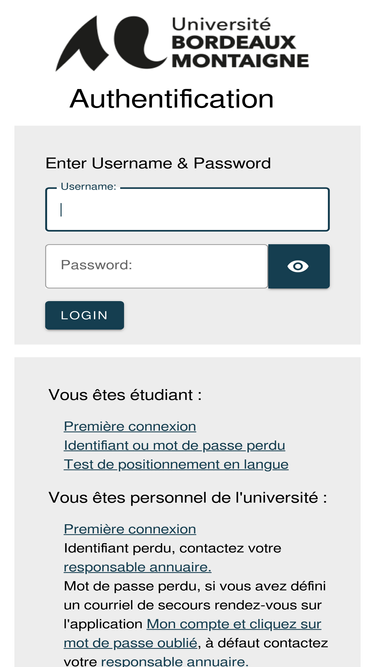
Task: Focus the Password input field
Action: click(156, 266)
